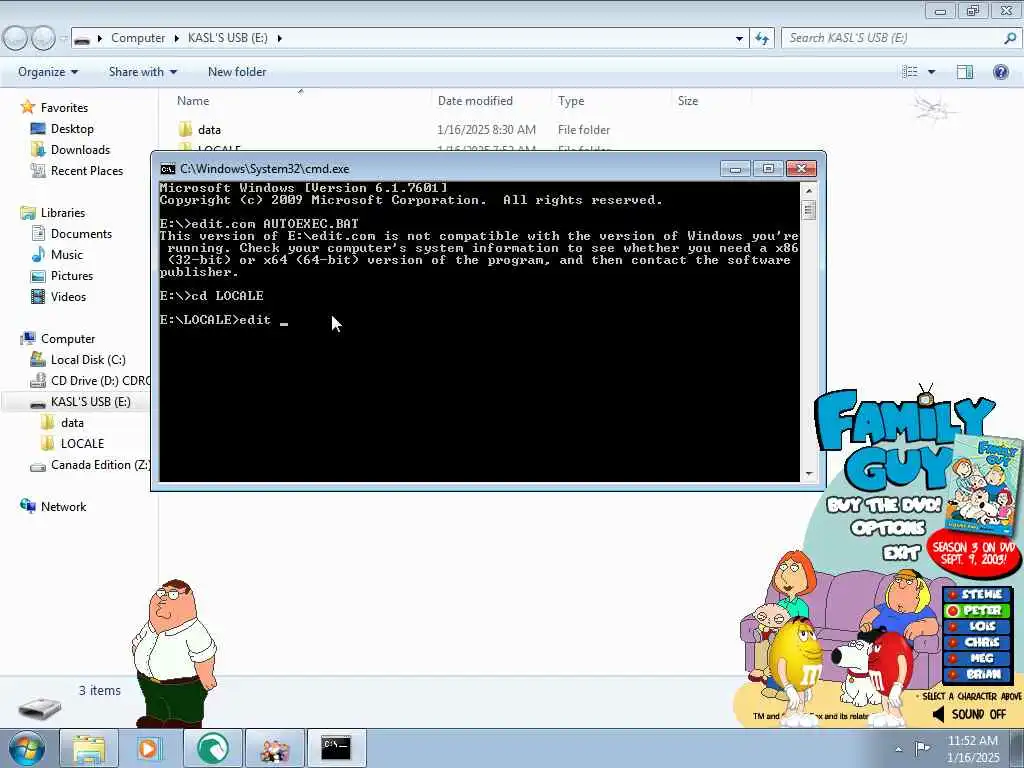Click the refresh button beside address bar

point(761,39)
